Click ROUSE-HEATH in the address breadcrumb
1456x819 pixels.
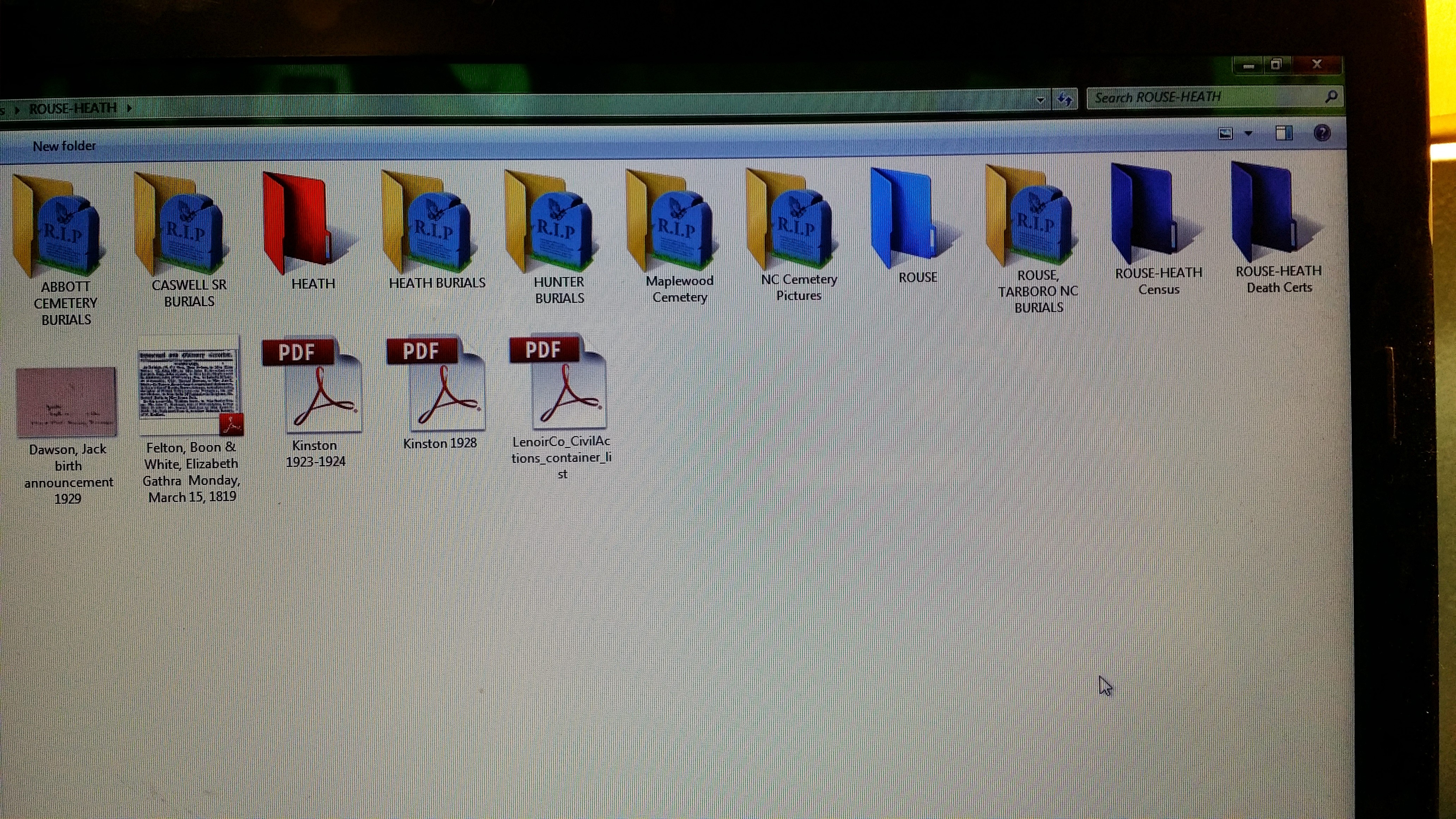[x=72, y=108]
